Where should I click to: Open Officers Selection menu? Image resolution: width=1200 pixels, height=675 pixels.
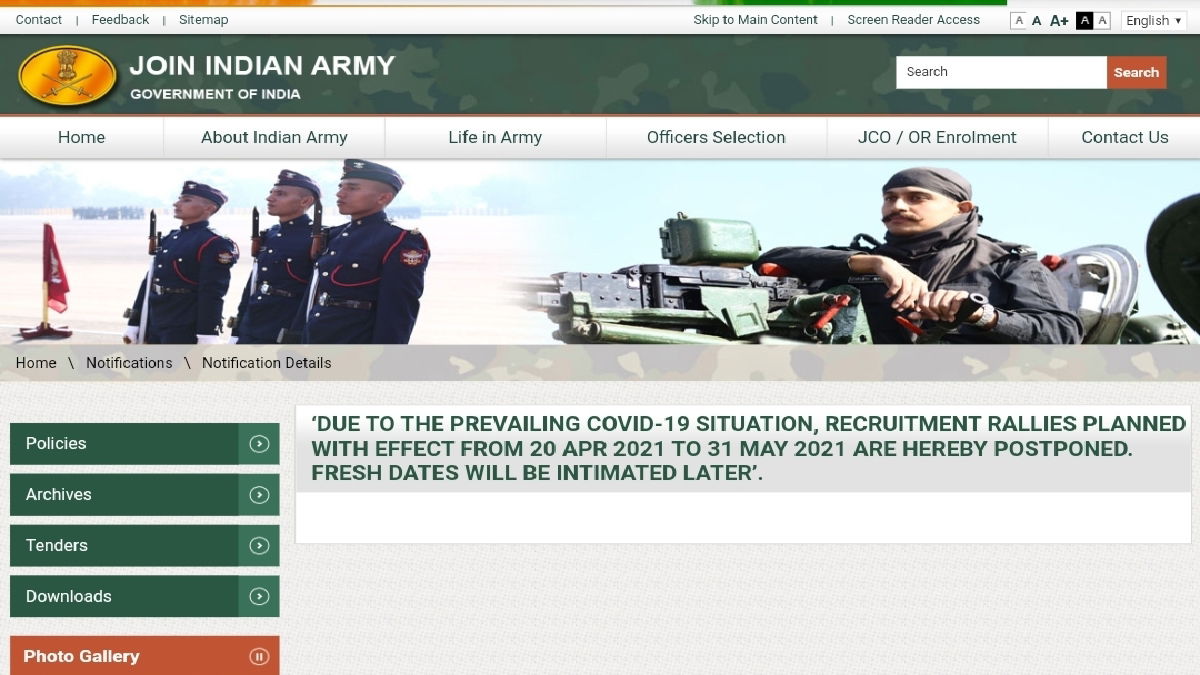point(716,138)
